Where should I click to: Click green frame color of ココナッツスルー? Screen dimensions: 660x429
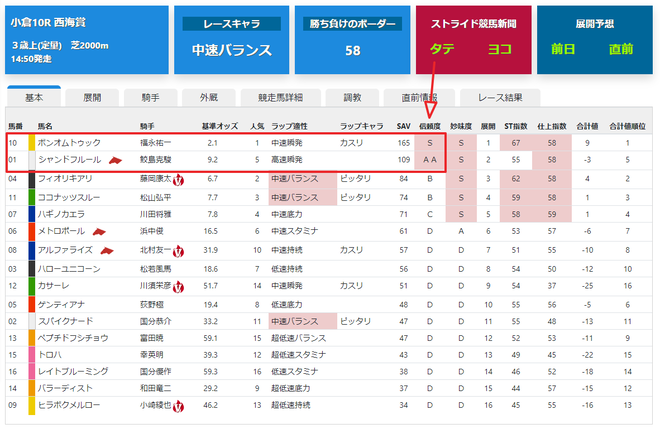[32, 197]
